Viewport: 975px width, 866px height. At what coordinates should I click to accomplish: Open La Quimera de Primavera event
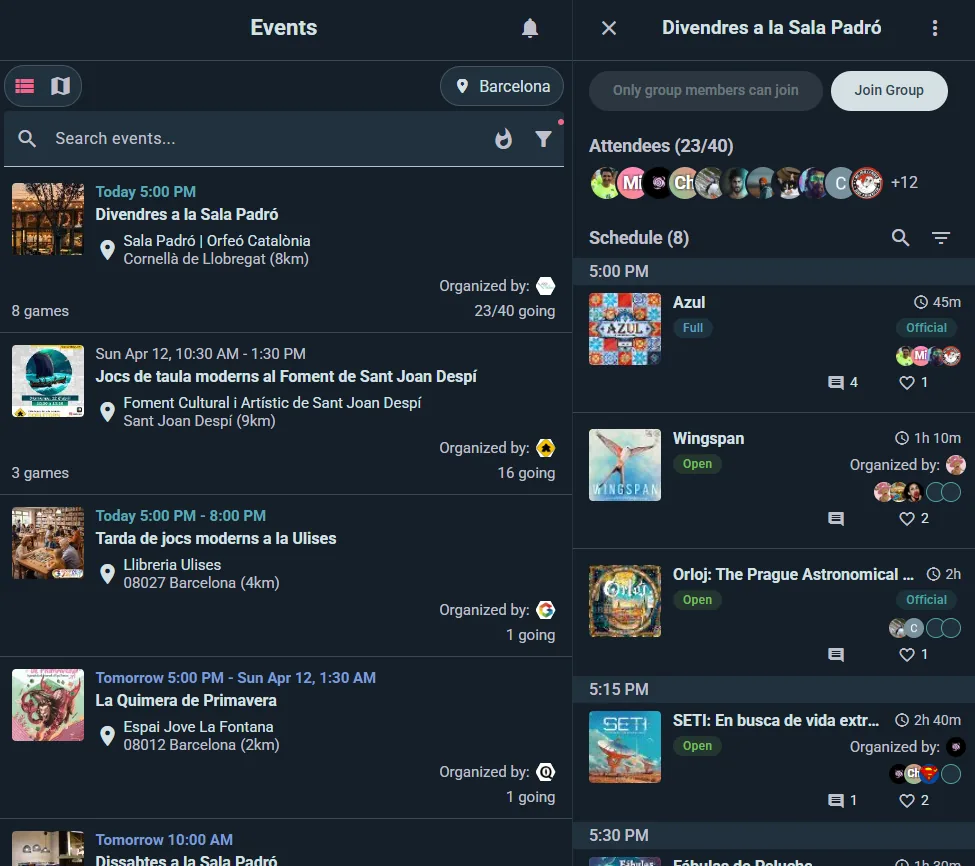coord(186,701)
